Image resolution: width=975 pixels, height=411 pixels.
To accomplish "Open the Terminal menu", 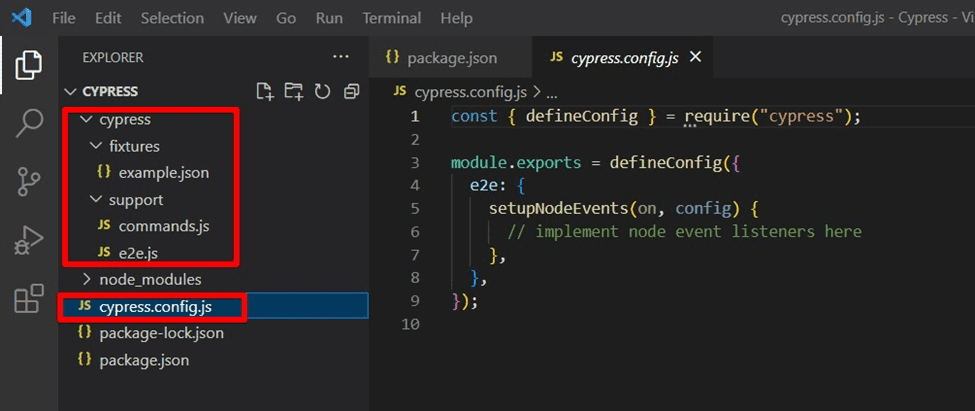I will coord(391,18).
